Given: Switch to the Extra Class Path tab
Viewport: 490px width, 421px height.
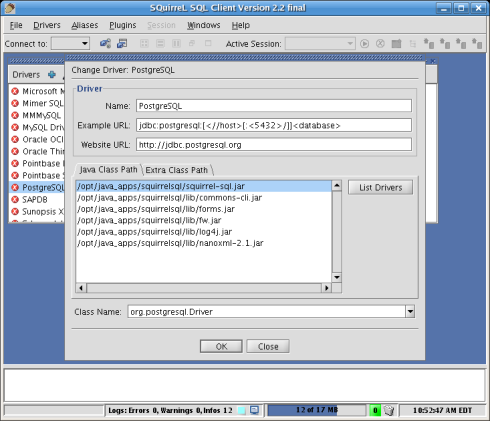Looking at the screenshot, I should [177, 170].
